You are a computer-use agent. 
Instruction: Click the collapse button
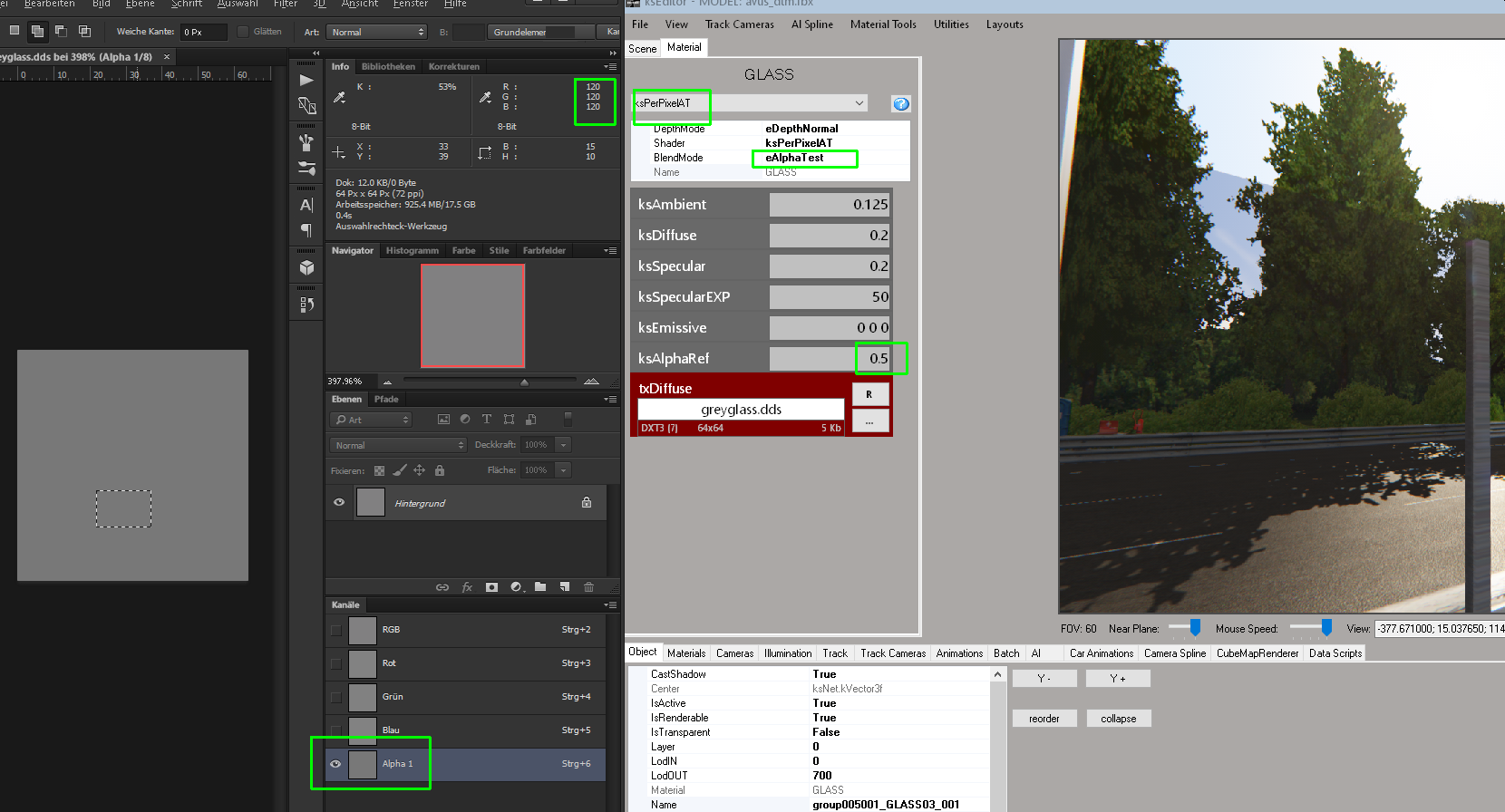1119,719
